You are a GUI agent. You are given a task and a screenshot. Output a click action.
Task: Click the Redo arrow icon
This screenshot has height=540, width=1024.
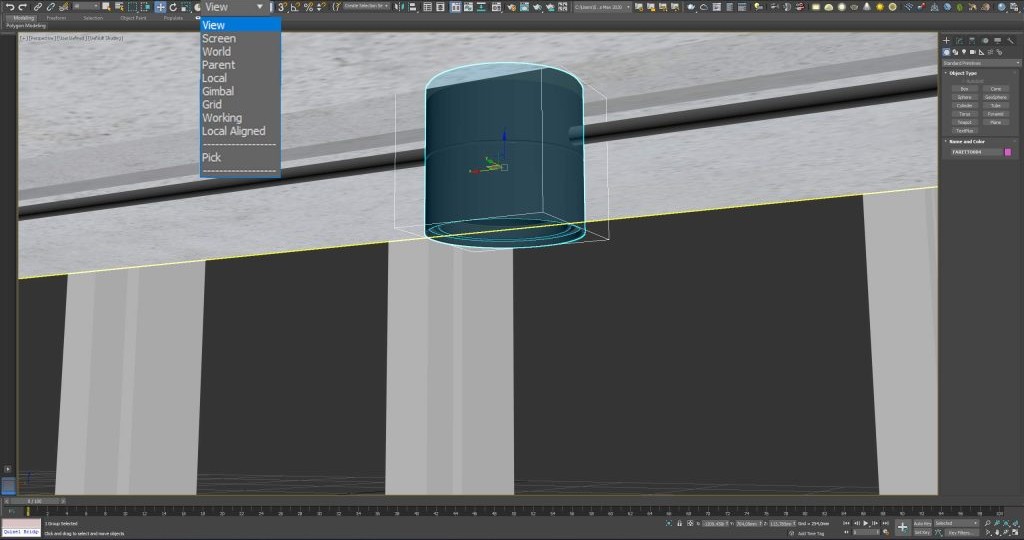coord(22,7)
